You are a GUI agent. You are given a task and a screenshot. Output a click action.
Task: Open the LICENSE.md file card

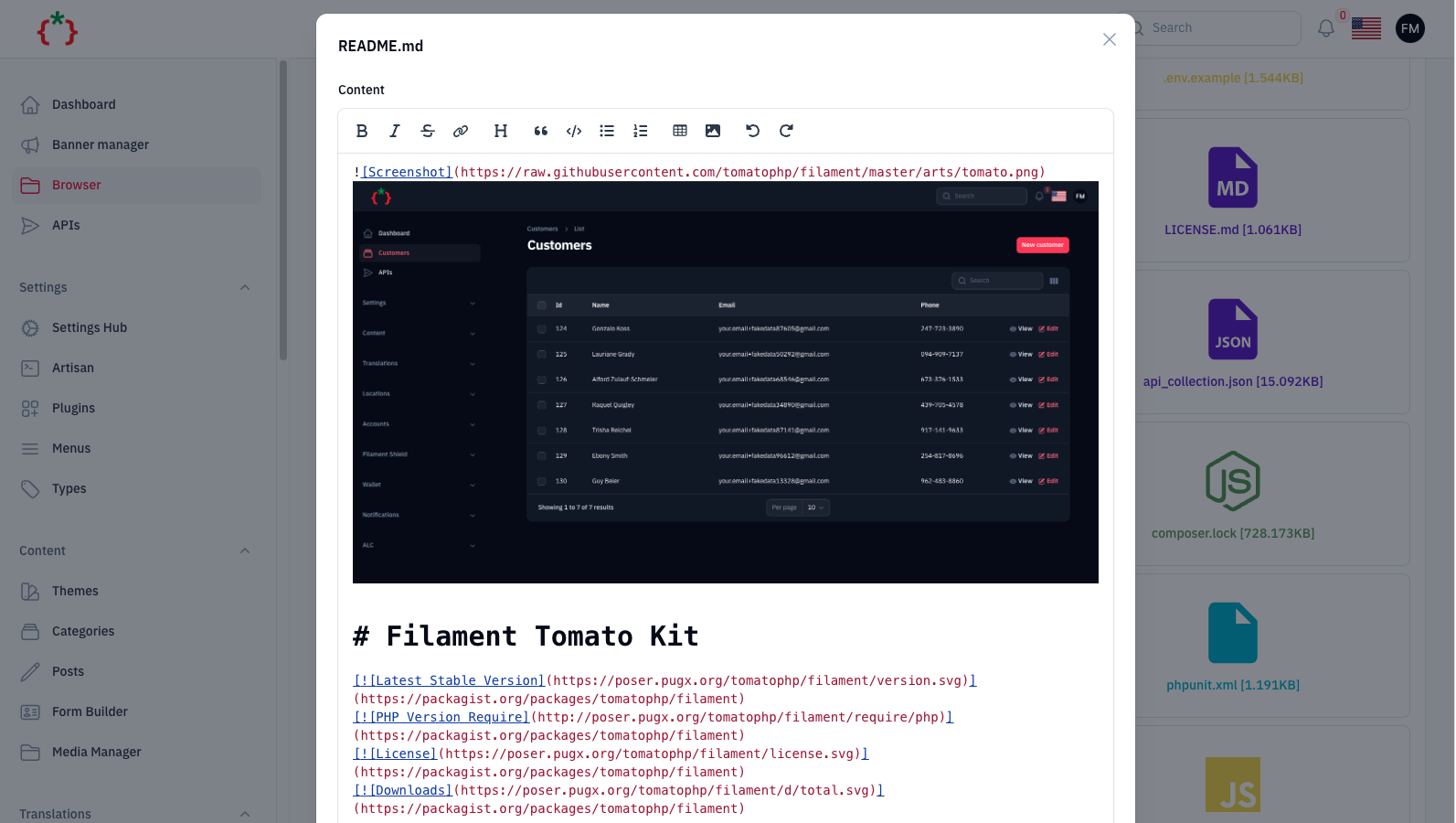1233,191
